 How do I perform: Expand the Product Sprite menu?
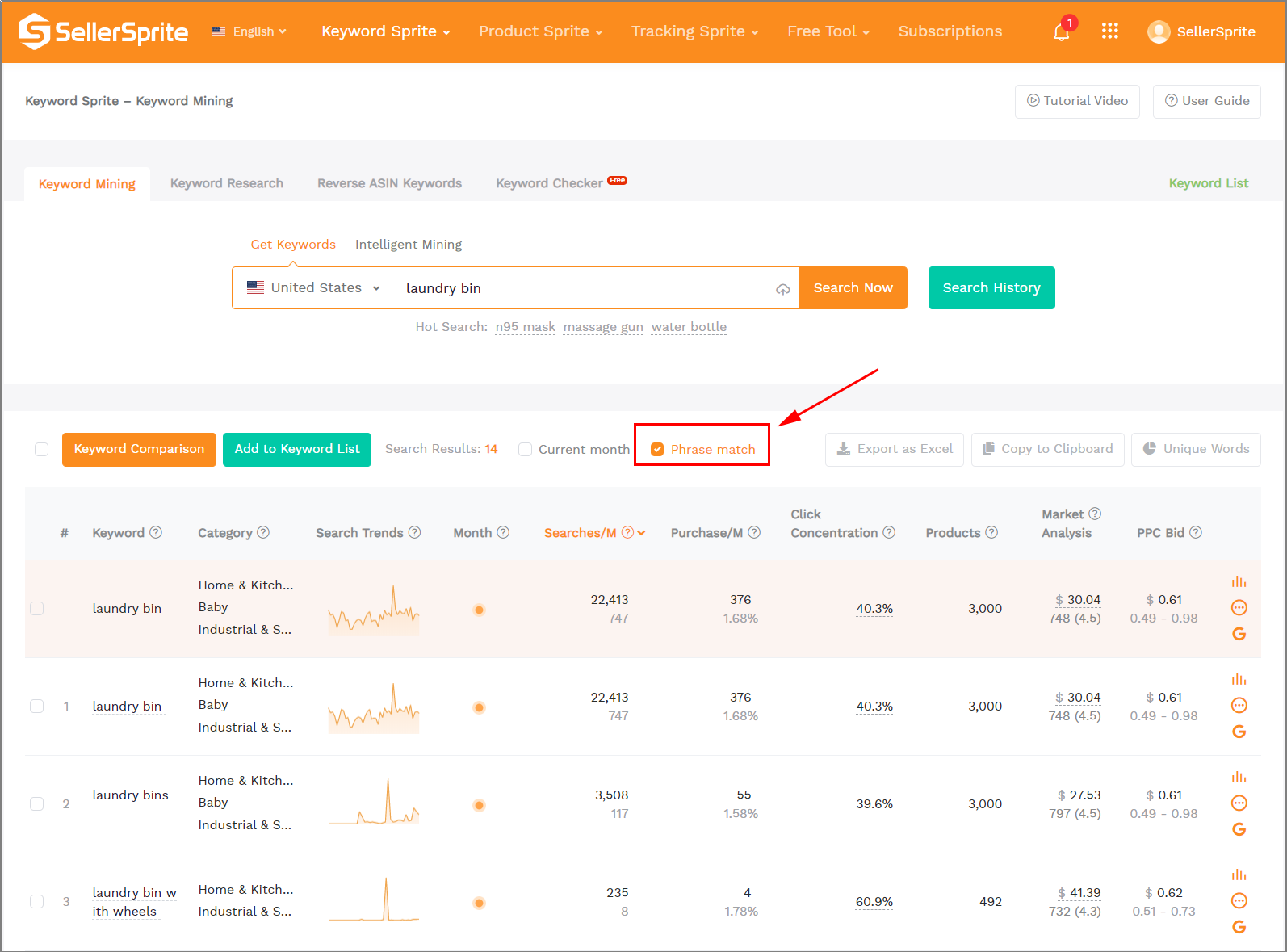point(540,31)
